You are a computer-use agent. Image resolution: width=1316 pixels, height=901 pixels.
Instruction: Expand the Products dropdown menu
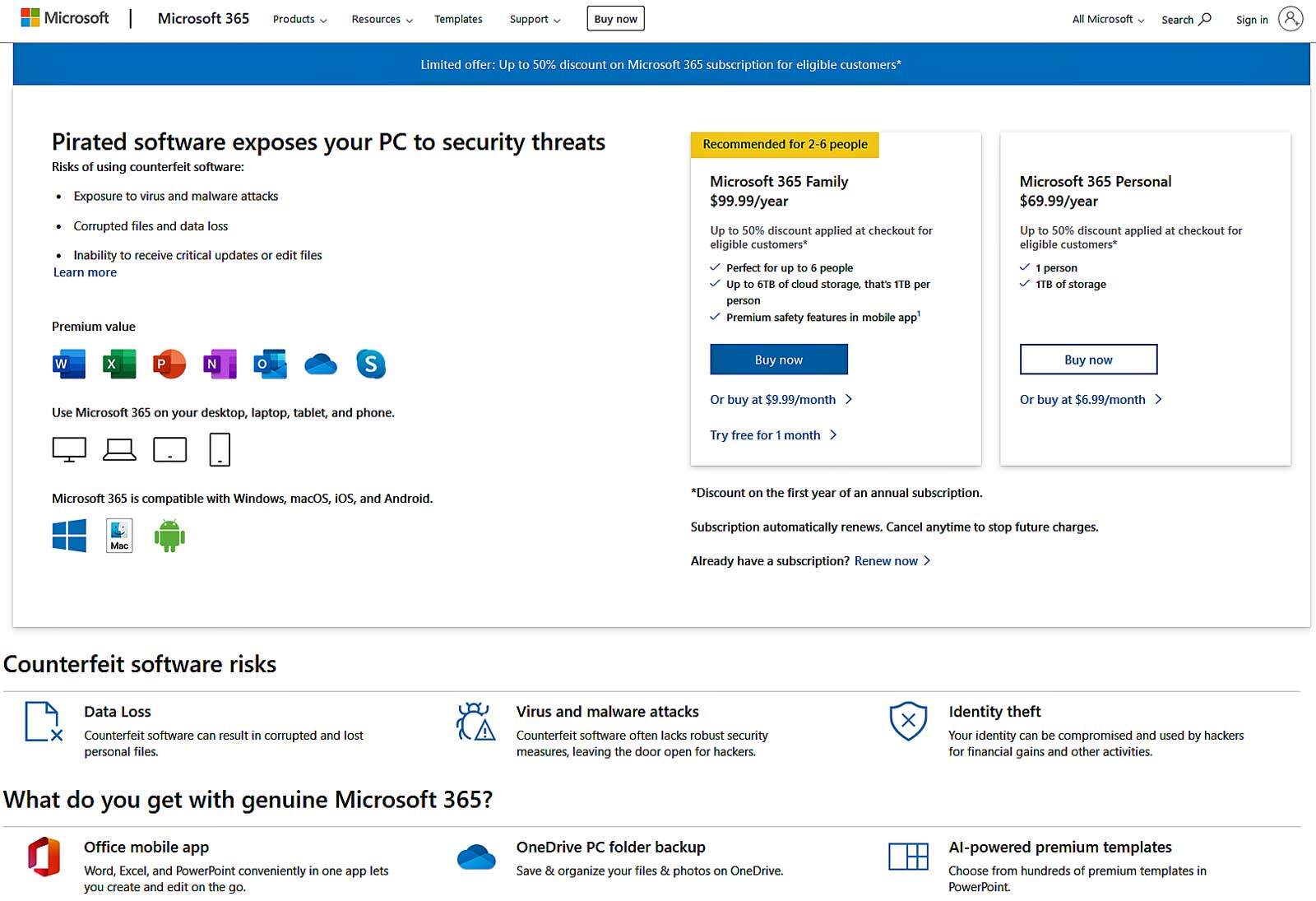tap(299, 19)
